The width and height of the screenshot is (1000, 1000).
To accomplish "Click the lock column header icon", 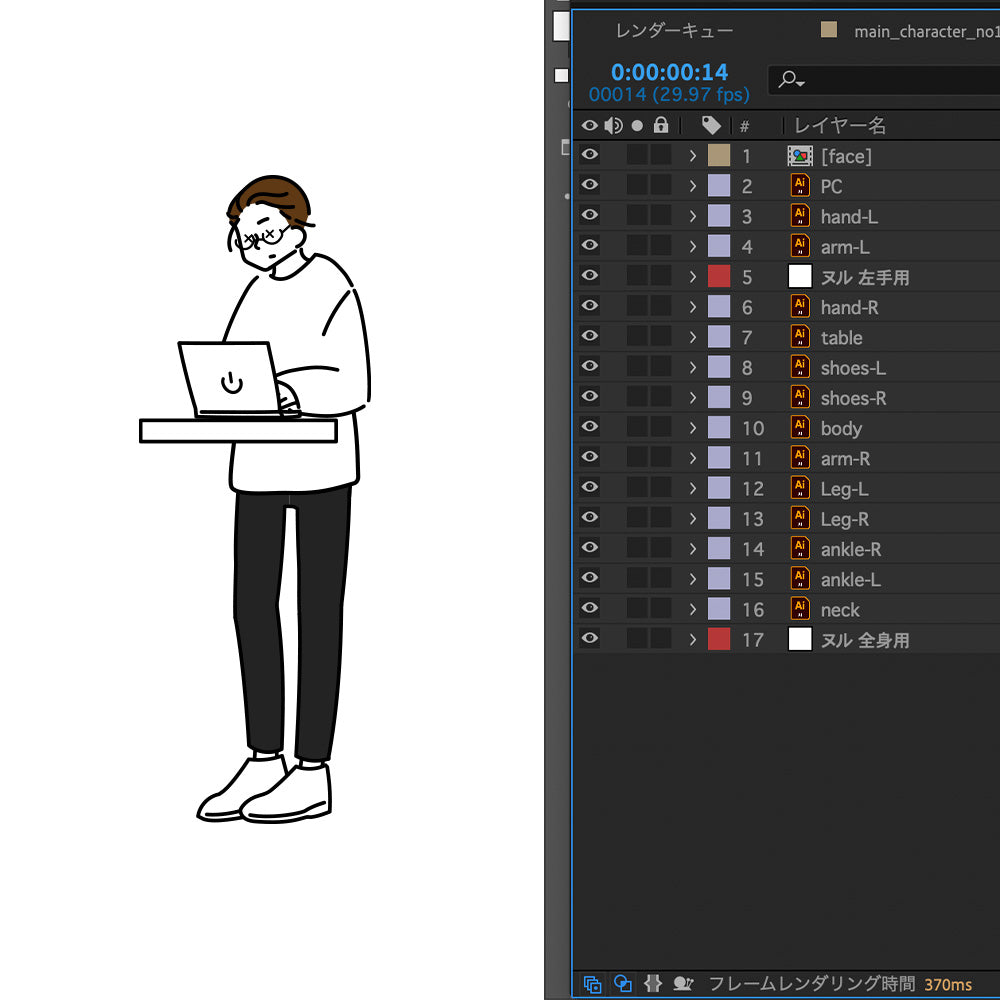I will coord(661,125).
